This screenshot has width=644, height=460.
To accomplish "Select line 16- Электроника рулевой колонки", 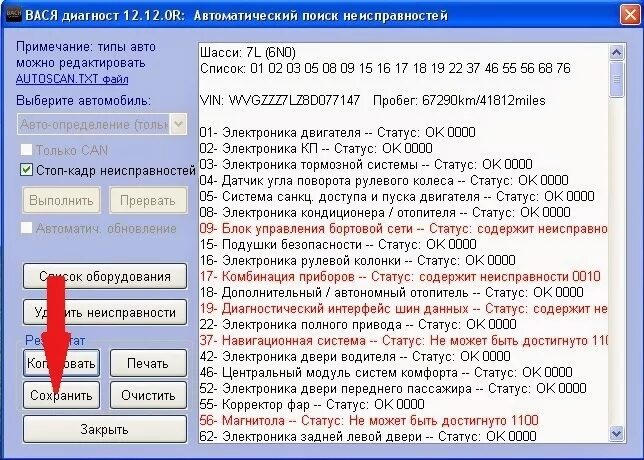I will [x=358, y=260].
